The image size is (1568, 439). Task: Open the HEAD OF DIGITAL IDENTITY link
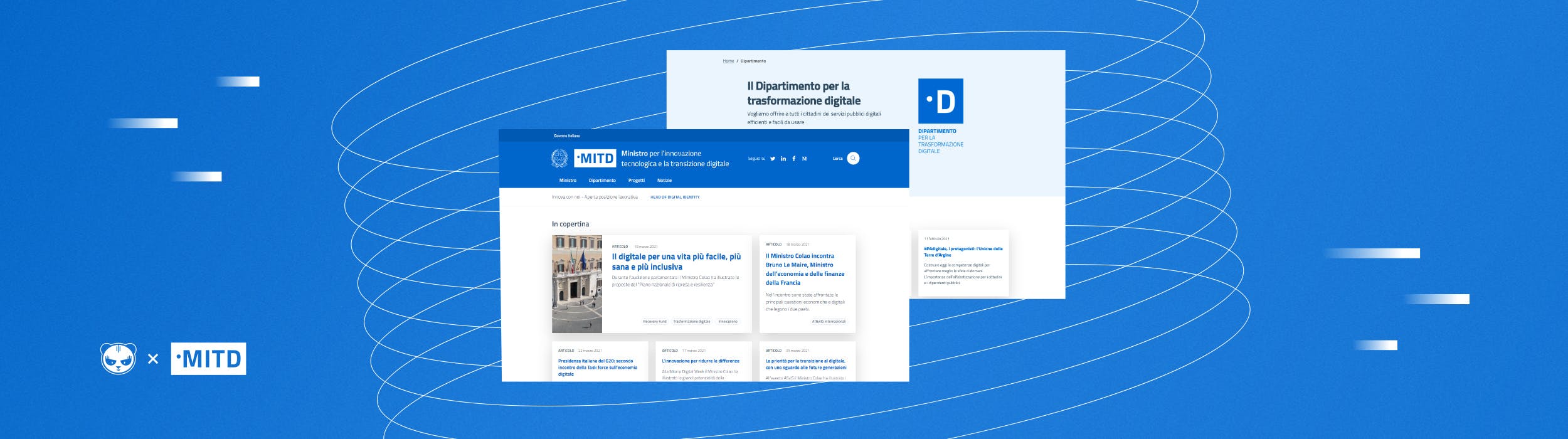(x=675, y=198)
